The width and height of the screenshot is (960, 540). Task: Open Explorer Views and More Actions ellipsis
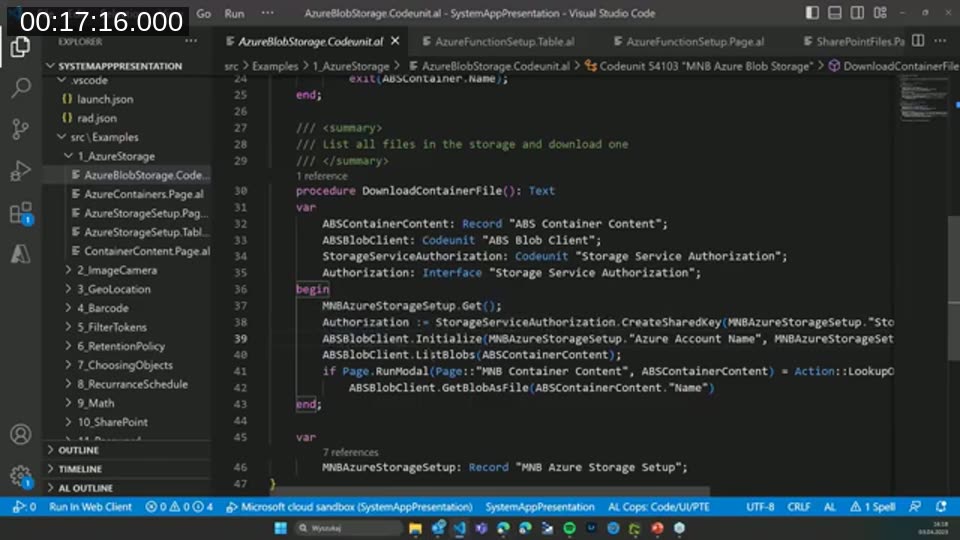coord(191,41)
